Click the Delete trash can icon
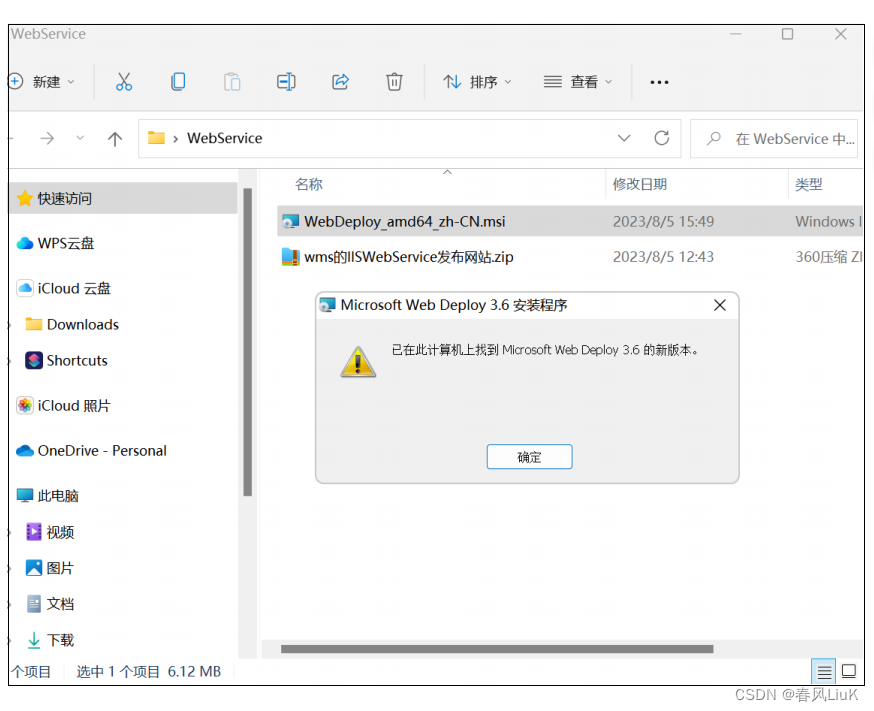The image size is (874, 711). (394, 82)
